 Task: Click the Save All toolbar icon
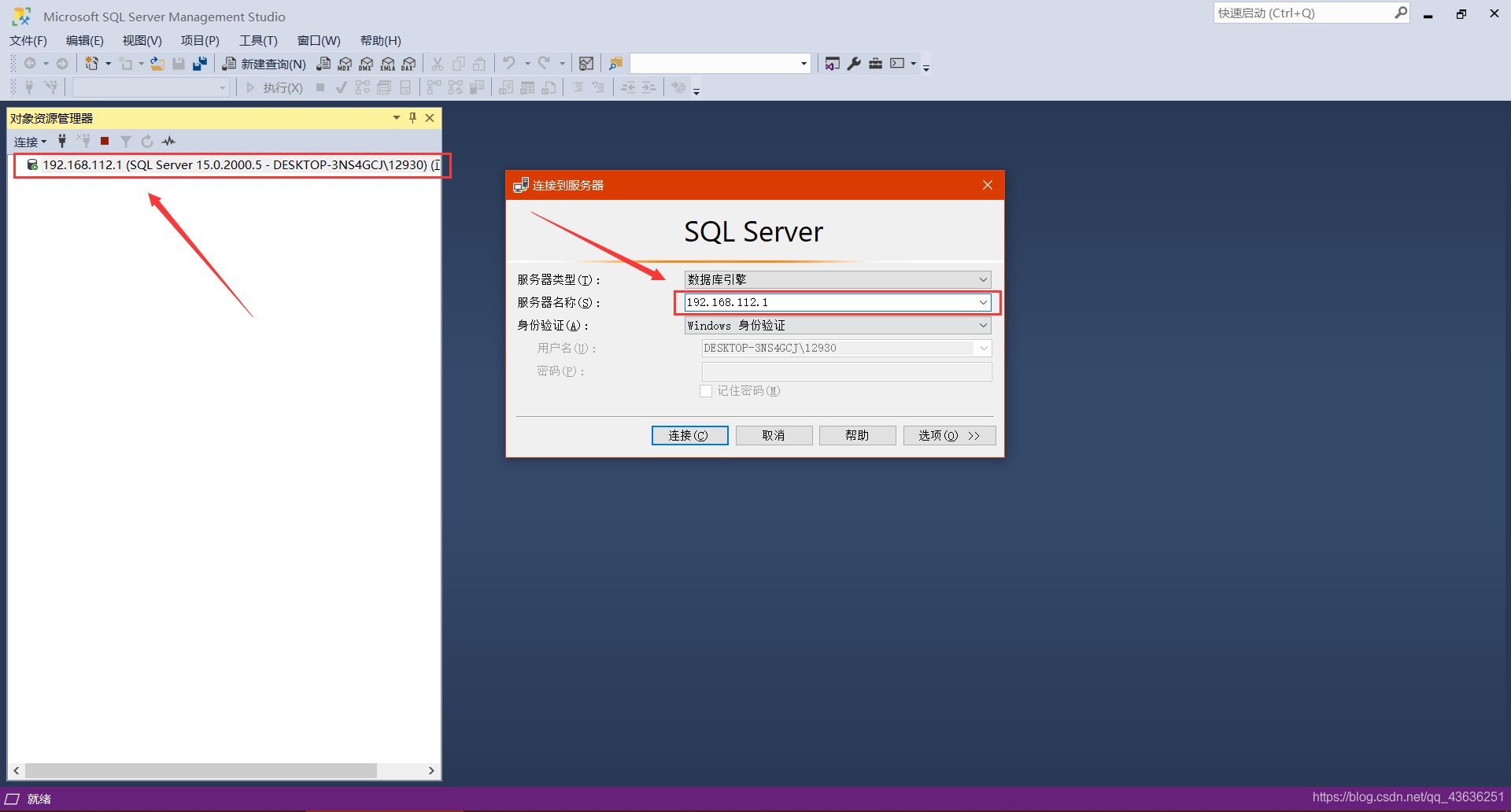200,64
